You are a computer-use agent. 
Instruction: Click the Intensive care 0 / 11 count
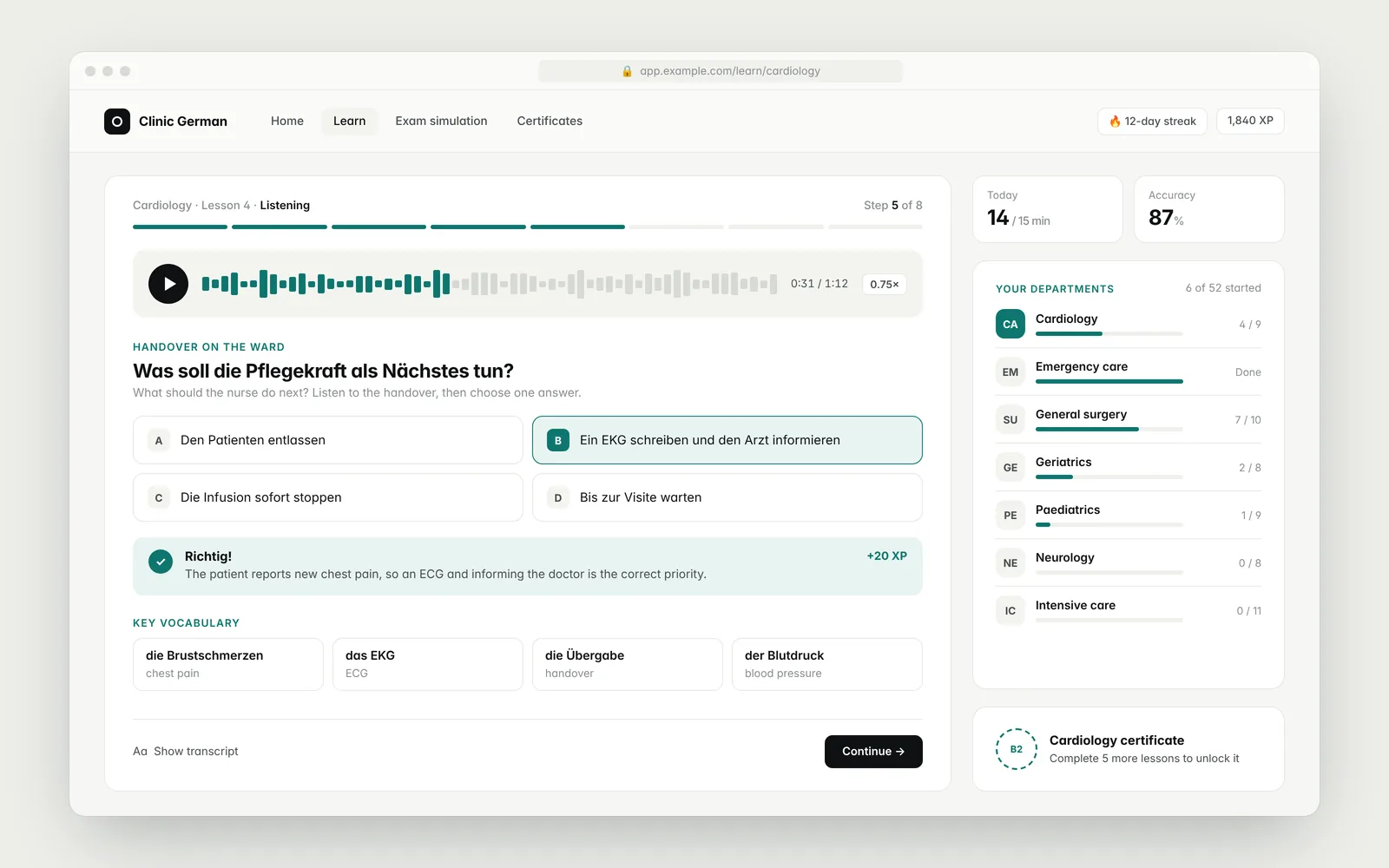(x=1249, y=611)
